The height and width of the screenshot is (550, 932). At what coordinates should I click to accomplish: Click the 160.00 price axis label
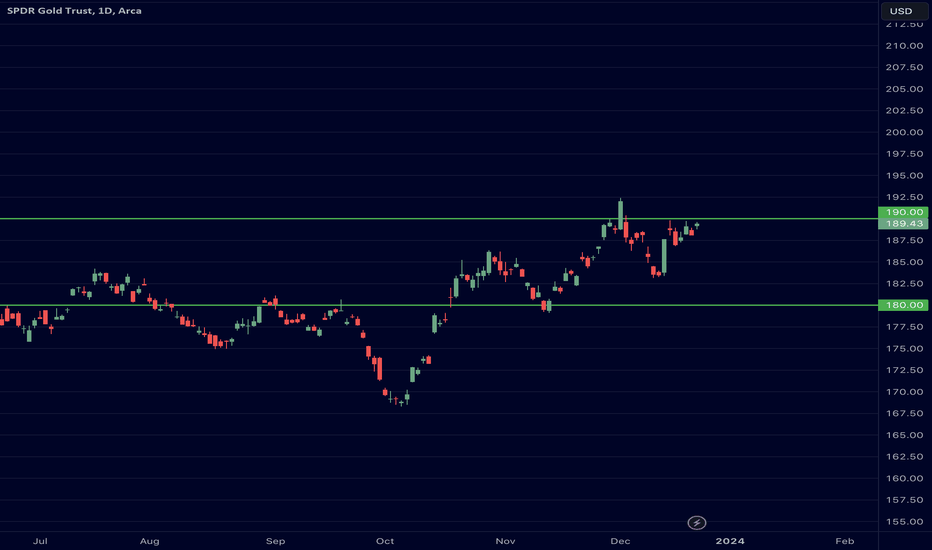pos(904,478)
